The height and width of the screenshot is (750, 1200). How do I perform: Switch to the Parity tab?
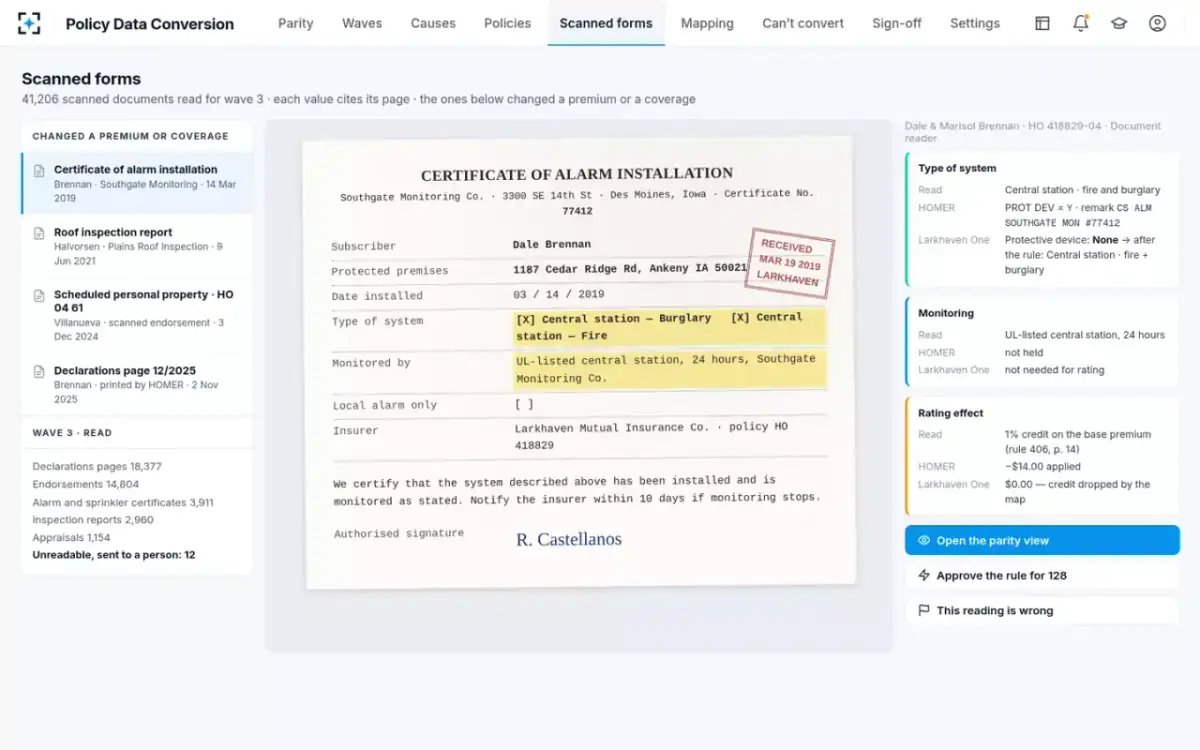click(296, 23)
